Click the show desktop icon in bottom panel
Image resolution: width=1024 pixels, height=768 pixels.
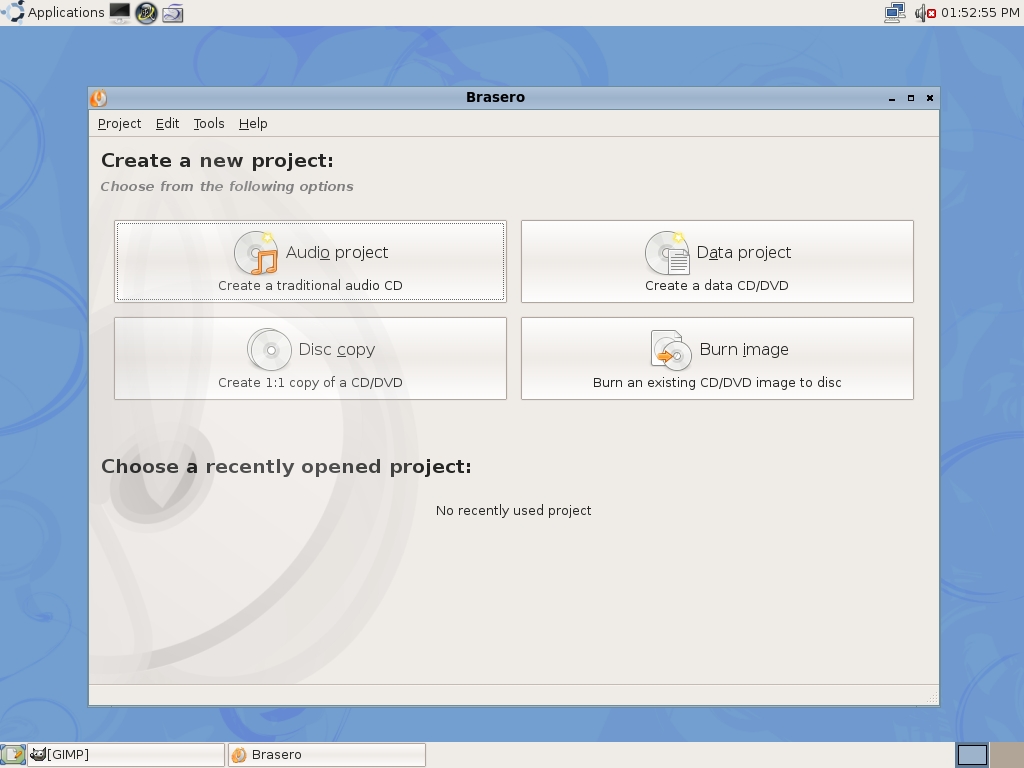(13, 755)
